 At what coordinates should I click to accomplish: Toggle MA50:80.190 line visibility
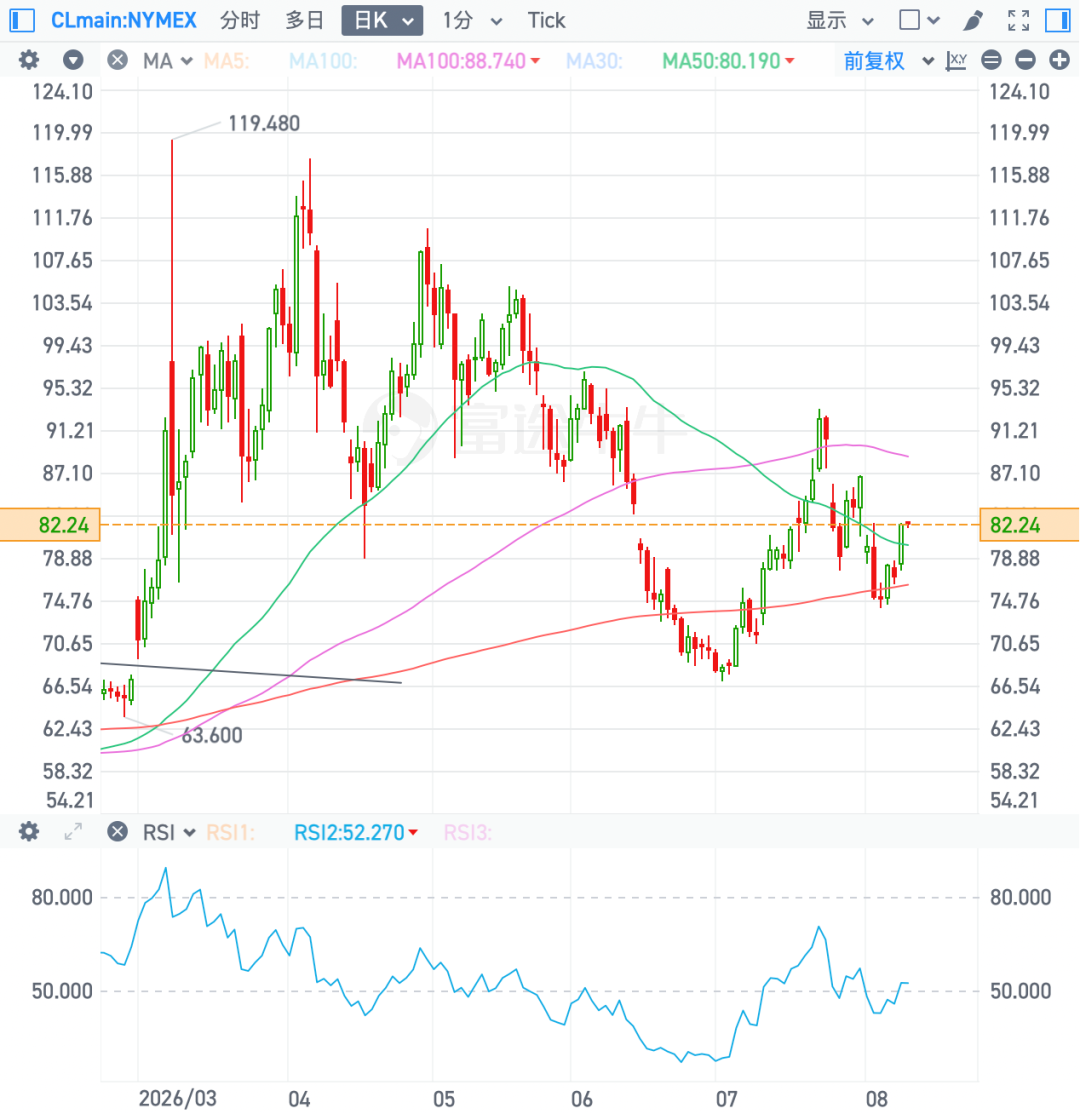point(728,61)
